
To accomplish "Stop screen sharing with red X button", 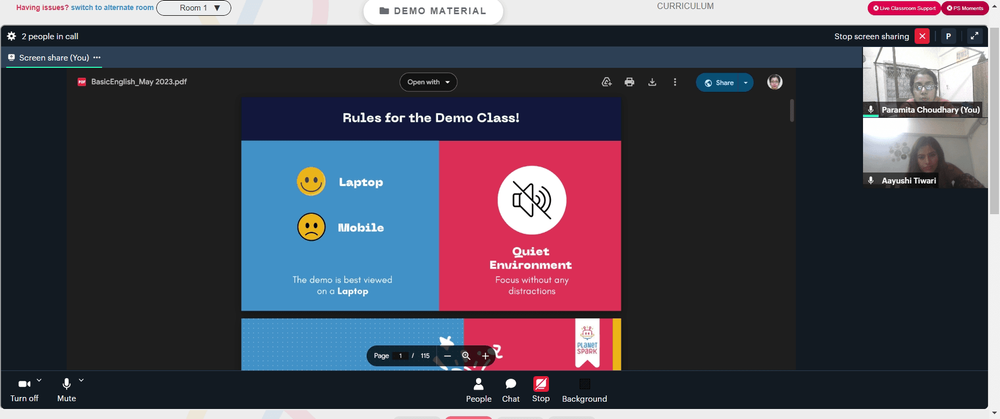I will [922, 36].
